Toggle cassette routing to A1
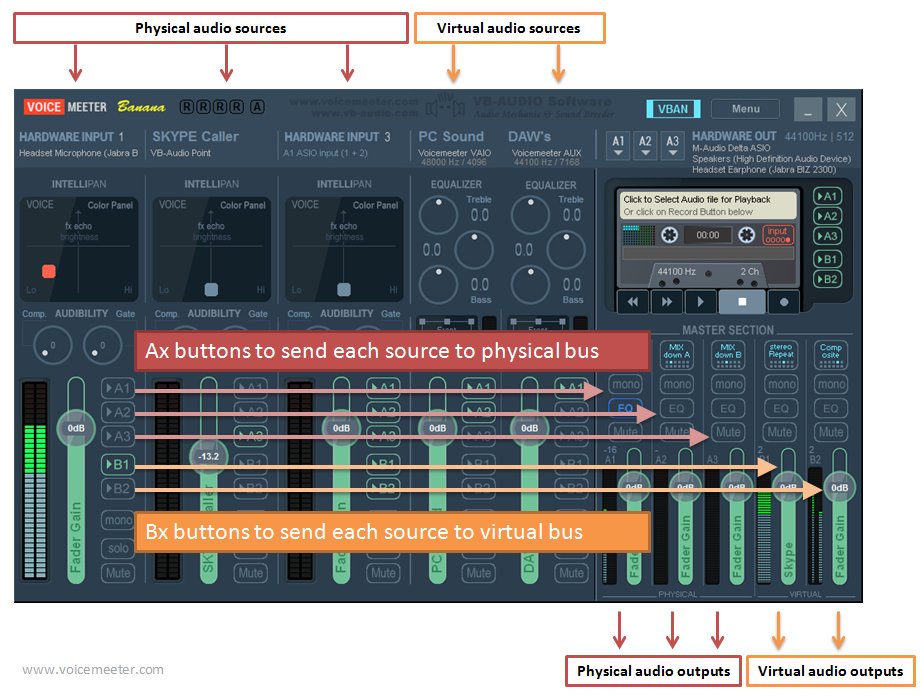Viewport: 924px width, 696px height. click(x=827, y=196)
